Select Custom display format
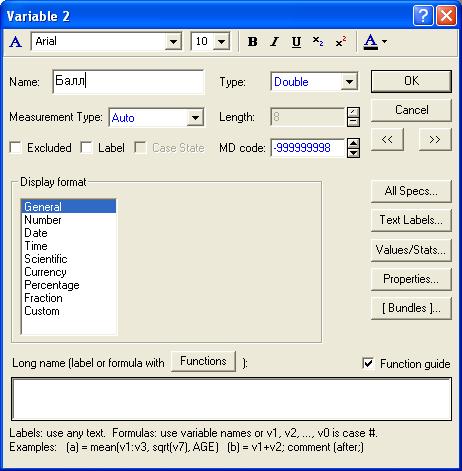This screenshot has height=471, width=462. [69, 311]
